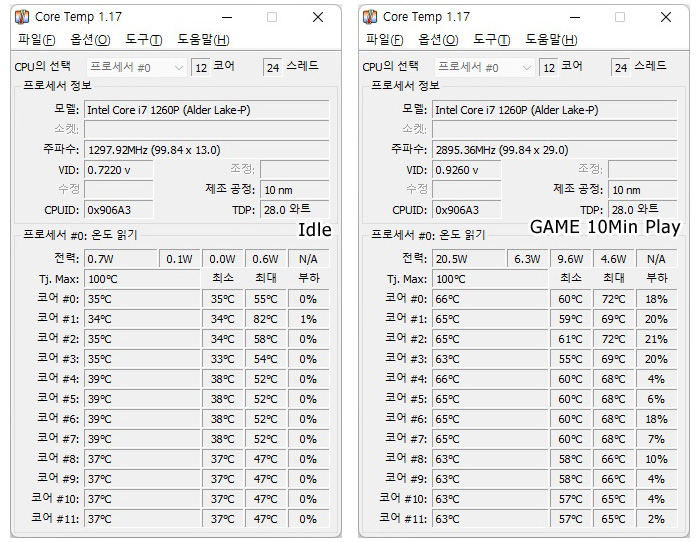Image resolution: width=700 pixels, height=542 pixels.
Task: Open 도움말(H) menu in the right window
Action: [x=551, y=40]
